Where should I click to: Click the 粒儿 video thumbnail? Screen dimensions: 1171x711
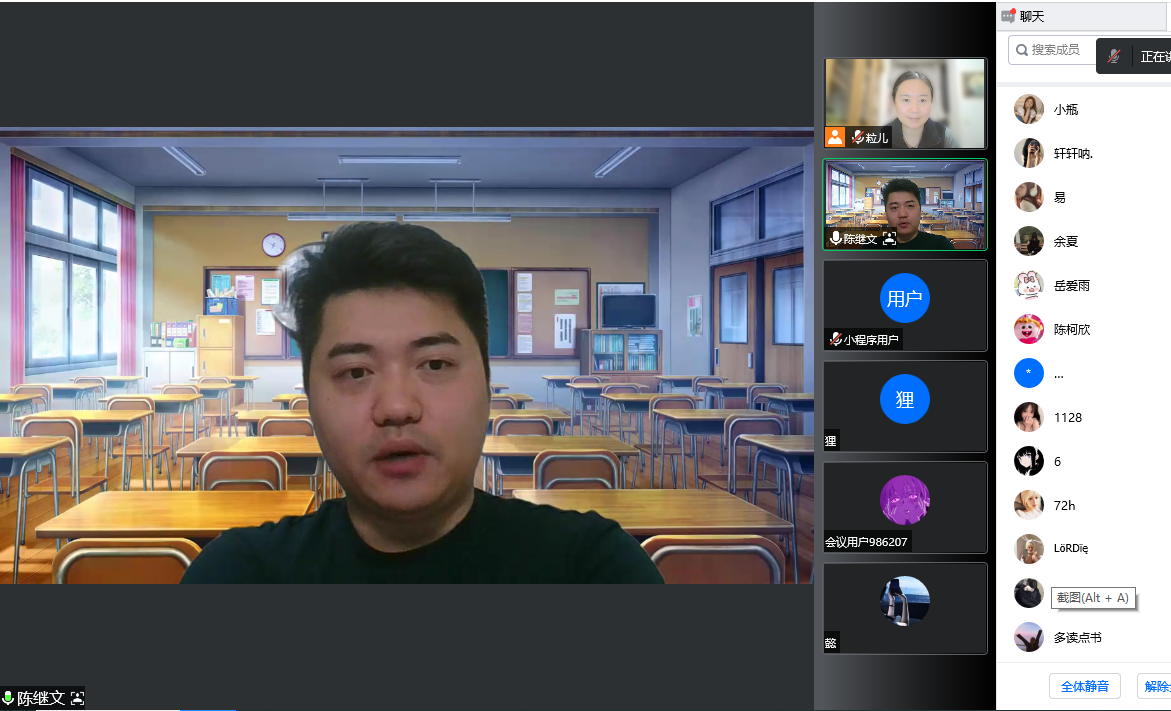[x=904, y=100]
